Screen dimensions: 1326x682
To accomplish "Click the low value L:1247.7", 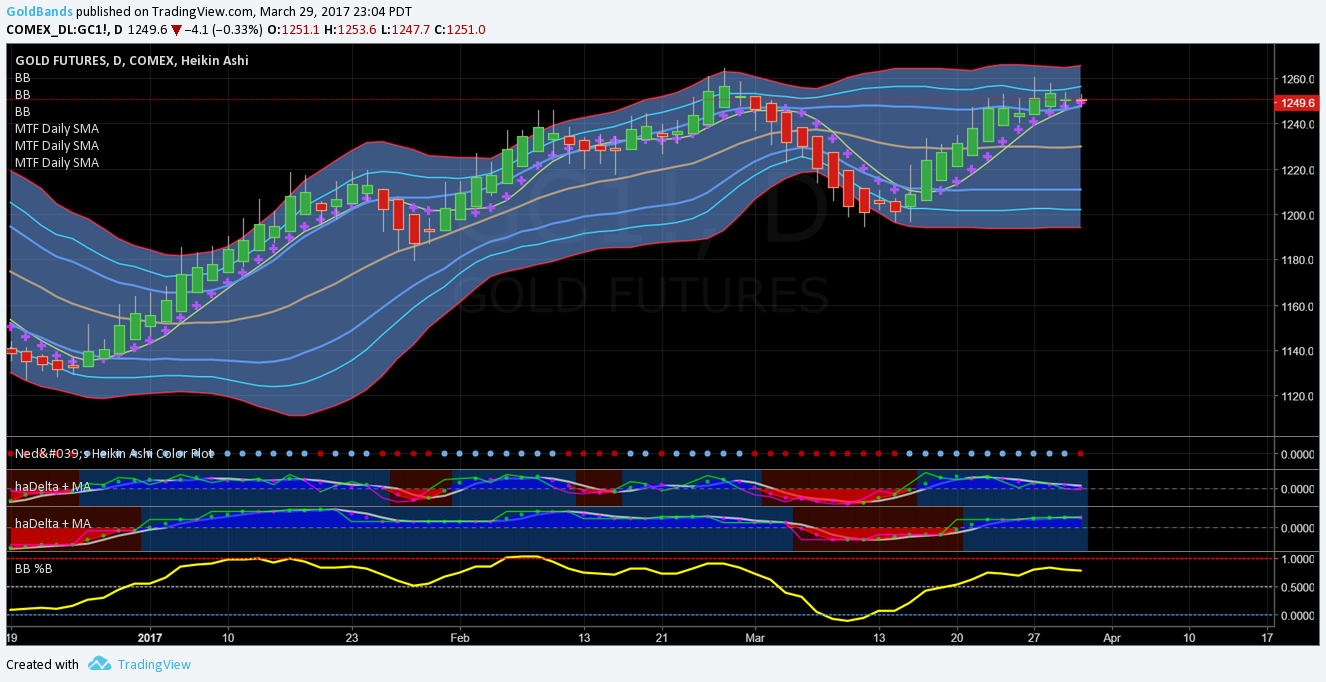I will pyautogui.click(x=406, y=29).
